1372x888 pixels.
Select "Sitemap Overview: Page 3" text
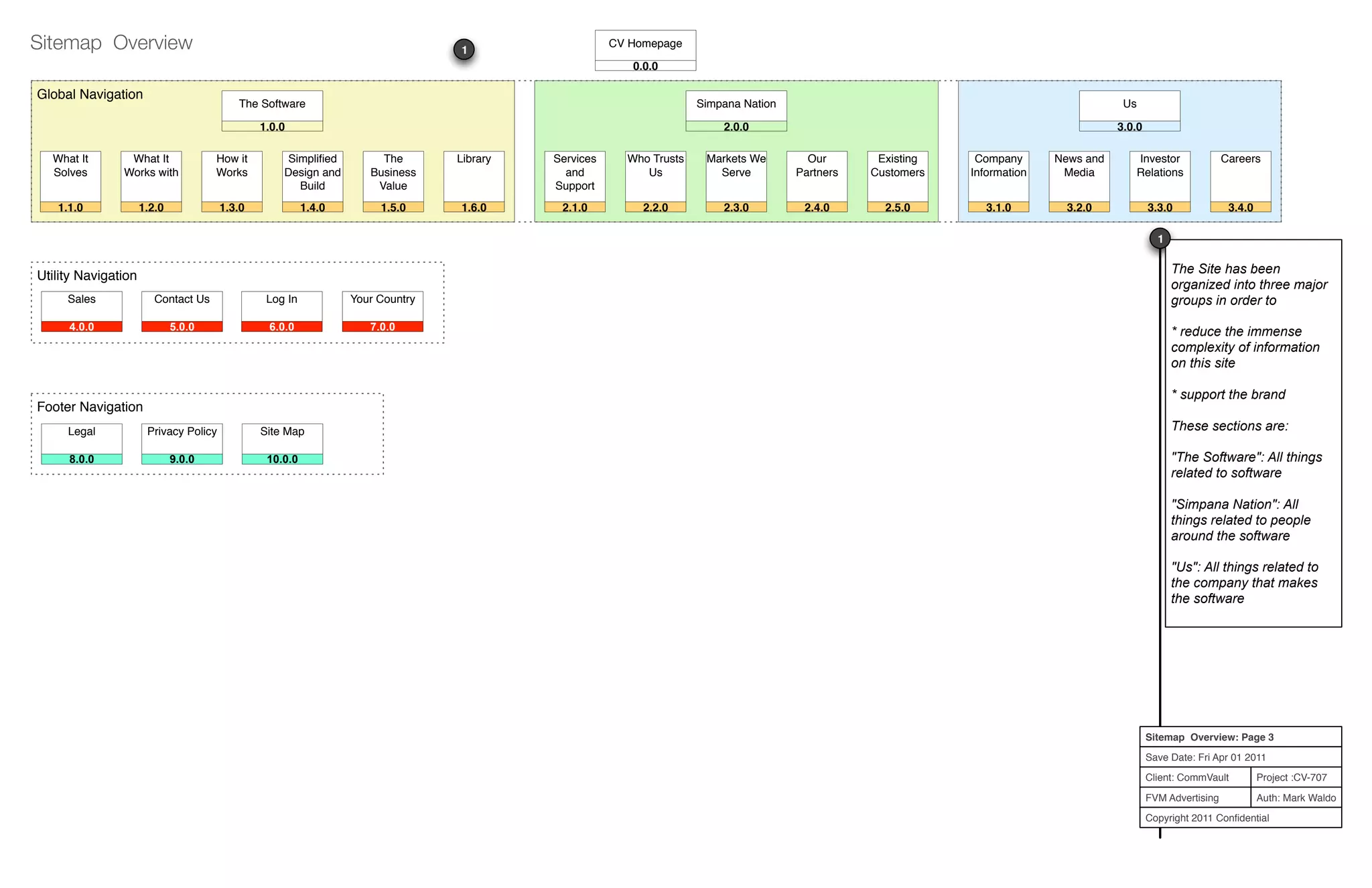(1209, 737)
